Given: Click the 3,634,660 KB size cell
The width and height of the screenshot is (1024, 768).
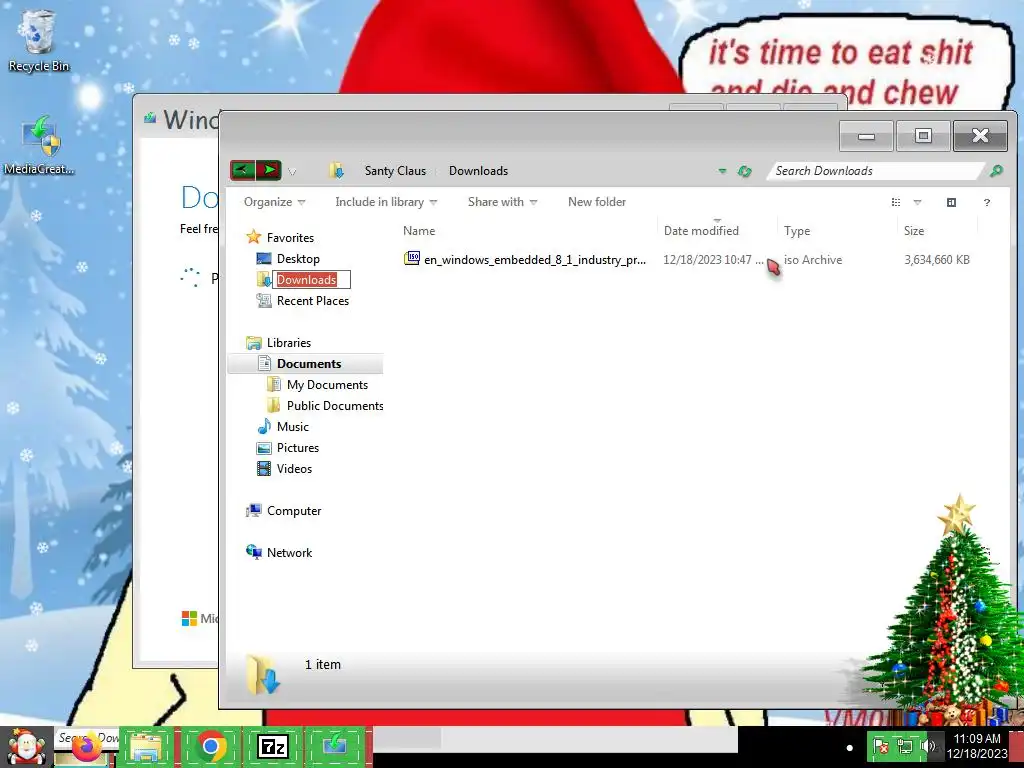Looking at the screenshot, I should tap(936, 260).
